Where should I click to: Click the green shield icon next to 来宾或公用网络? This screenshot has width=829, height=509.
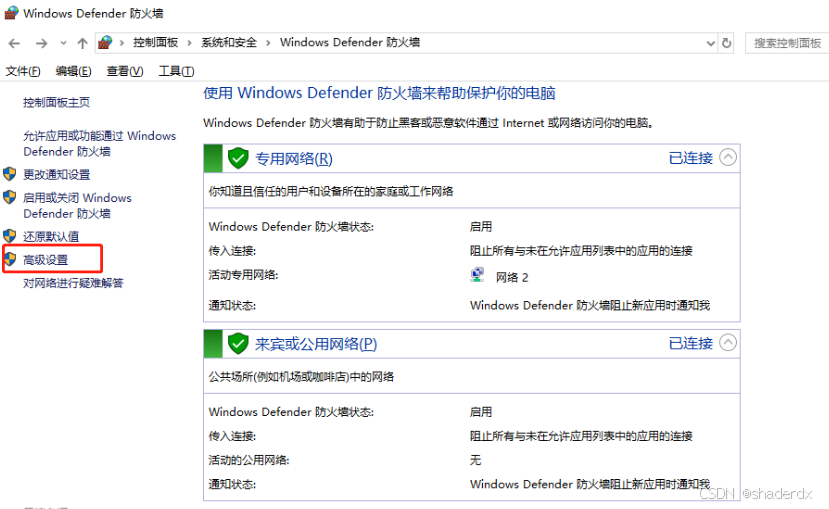click(238, 344)
